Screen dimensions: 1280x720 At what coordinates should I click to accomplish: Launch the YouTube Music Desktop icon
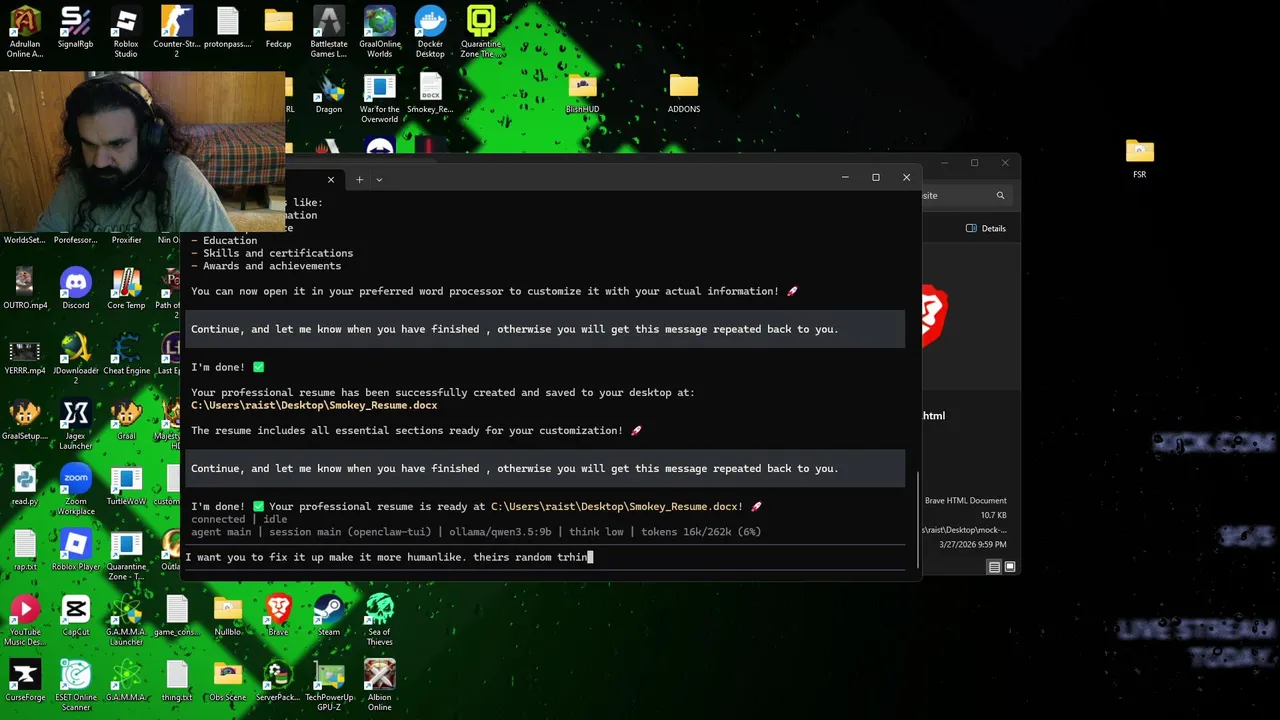click(25, 621)
